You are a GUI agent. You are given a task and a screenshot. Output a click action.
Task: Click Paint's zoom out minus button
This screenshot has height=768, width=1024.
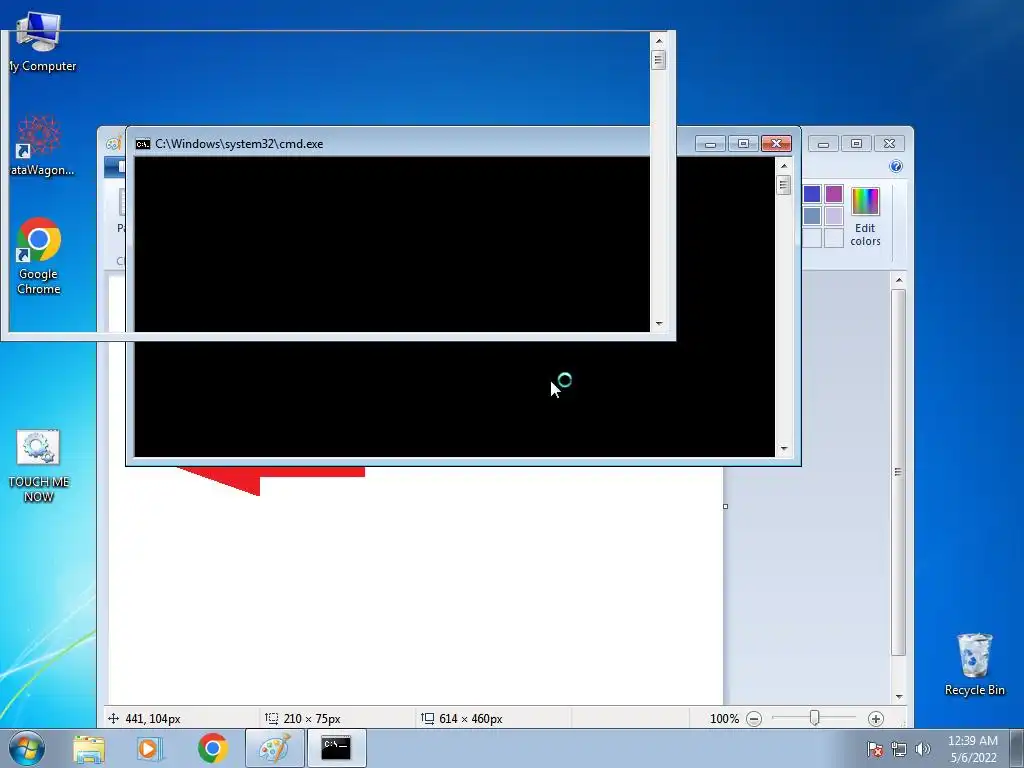pyautogui.click(x=754, y=719)
